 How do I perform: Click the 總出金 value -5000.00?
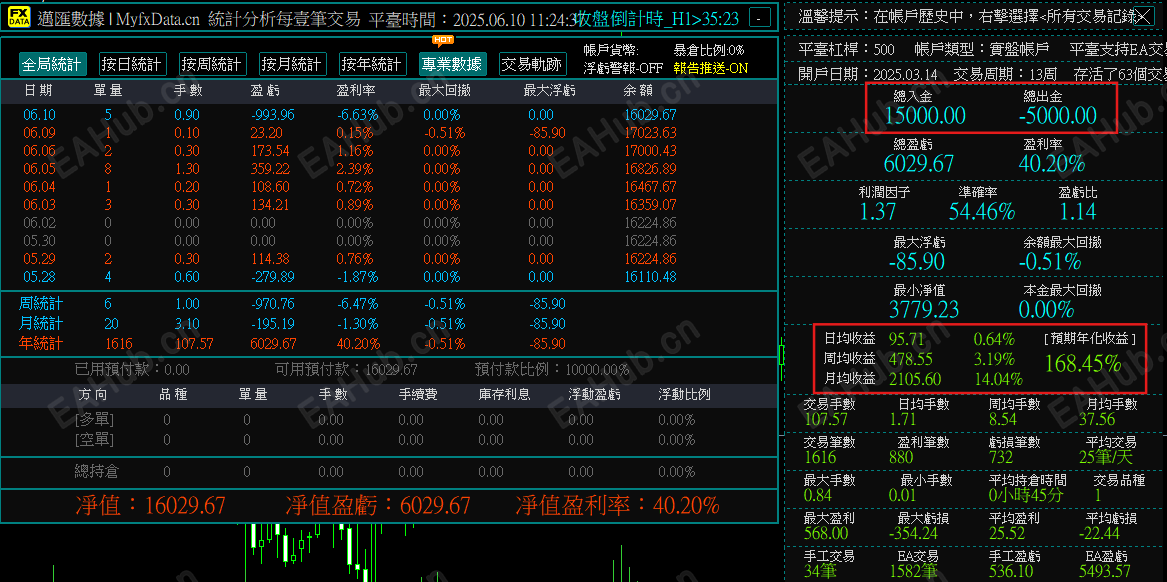(1057, 115)
